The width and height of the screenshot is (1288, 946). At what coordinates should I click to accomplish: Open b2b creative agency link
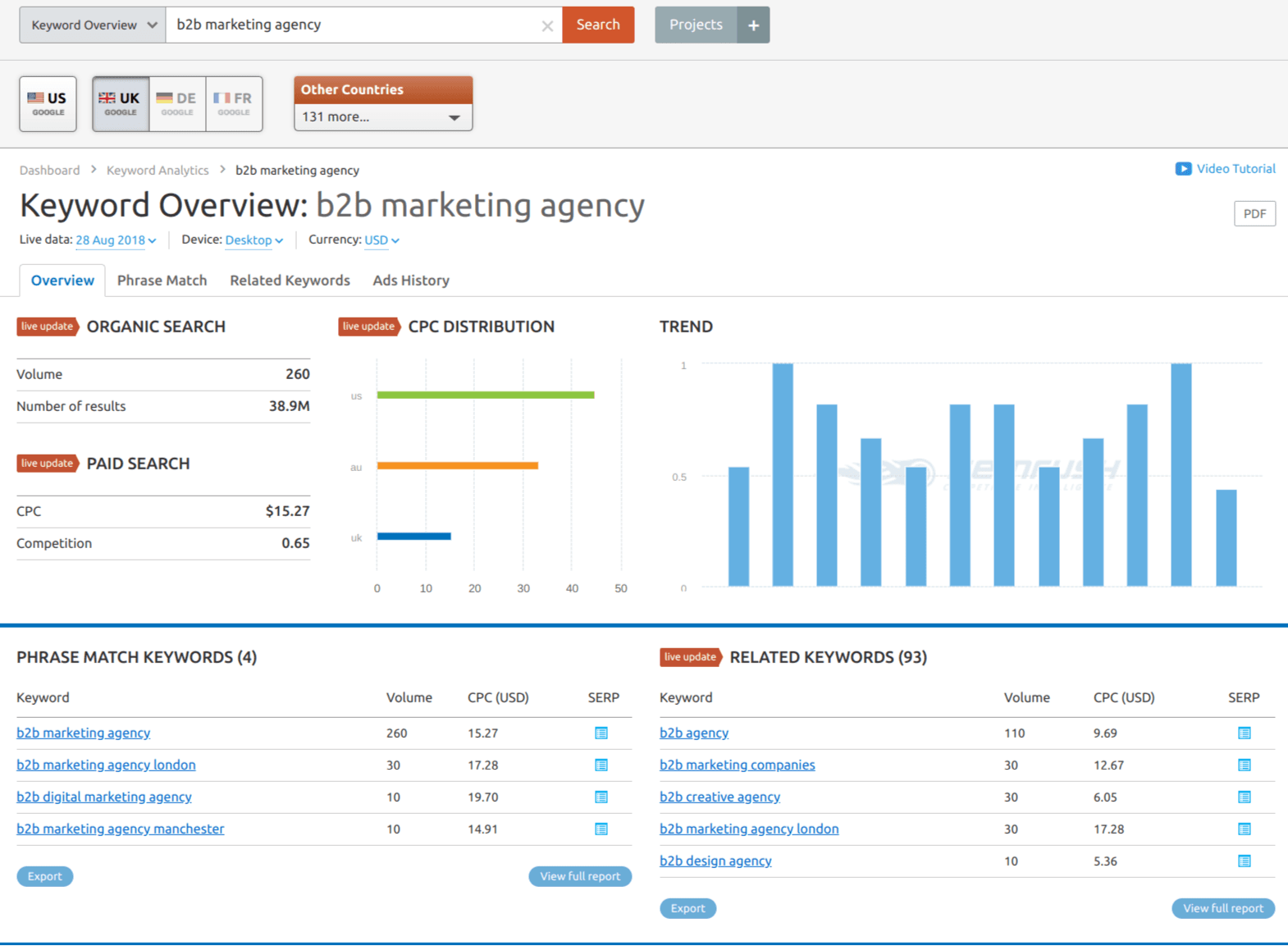719,797
